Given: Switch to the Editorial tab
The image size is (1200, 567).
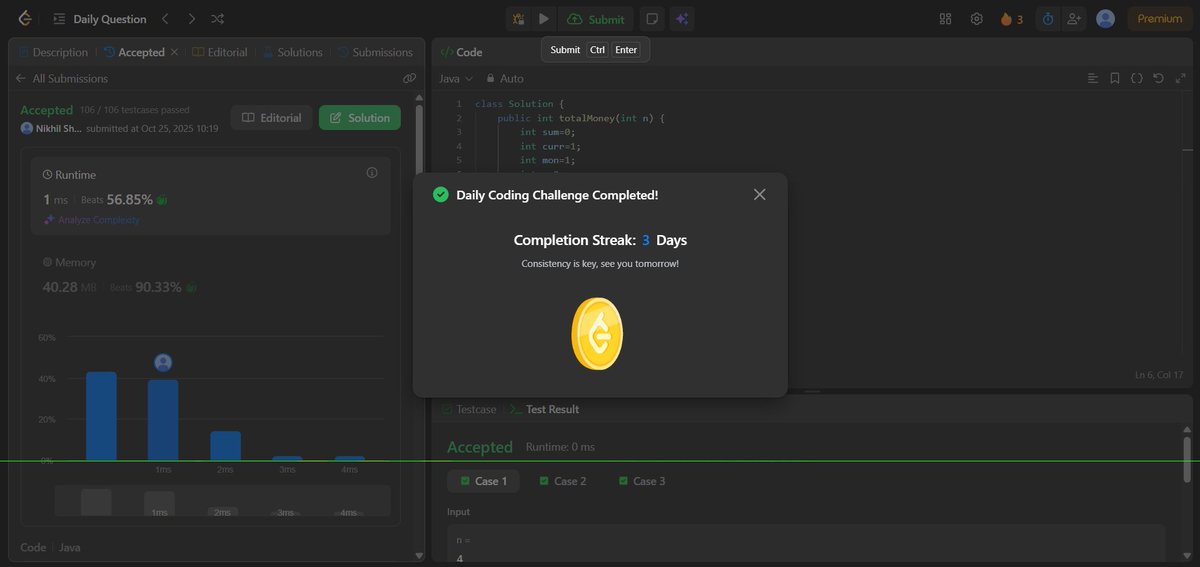Looking at the screenshot, I should coord(220,52).
